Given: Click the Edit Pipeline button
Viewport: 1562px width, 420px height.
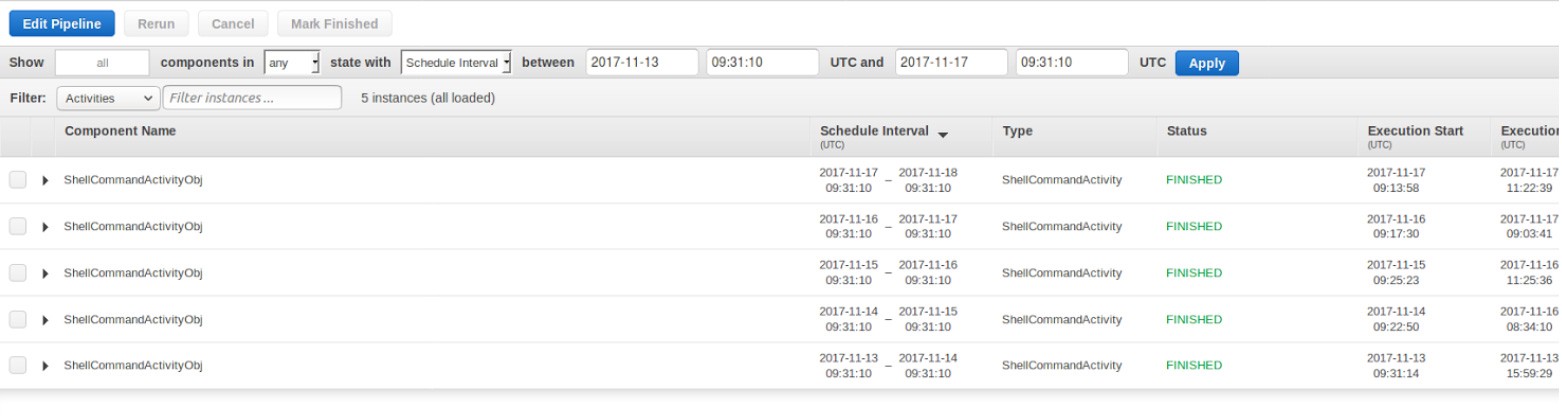Looking at the screenshot, I should (x=62, y=24).
